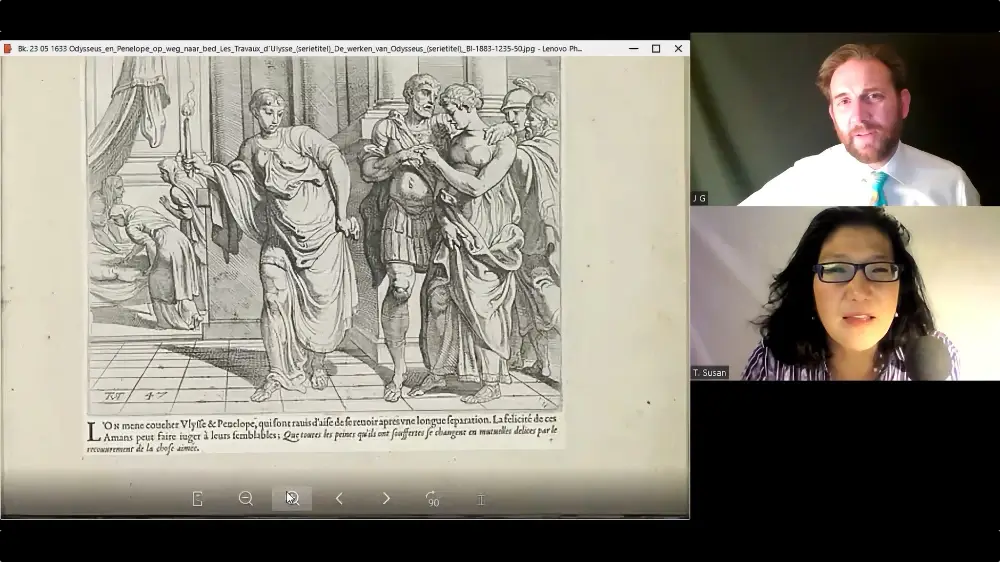The width and height of the screenshot is (1000, 562).
Task: Click the engraving of Ulysses and Penelope
Action: click(324, 233)
